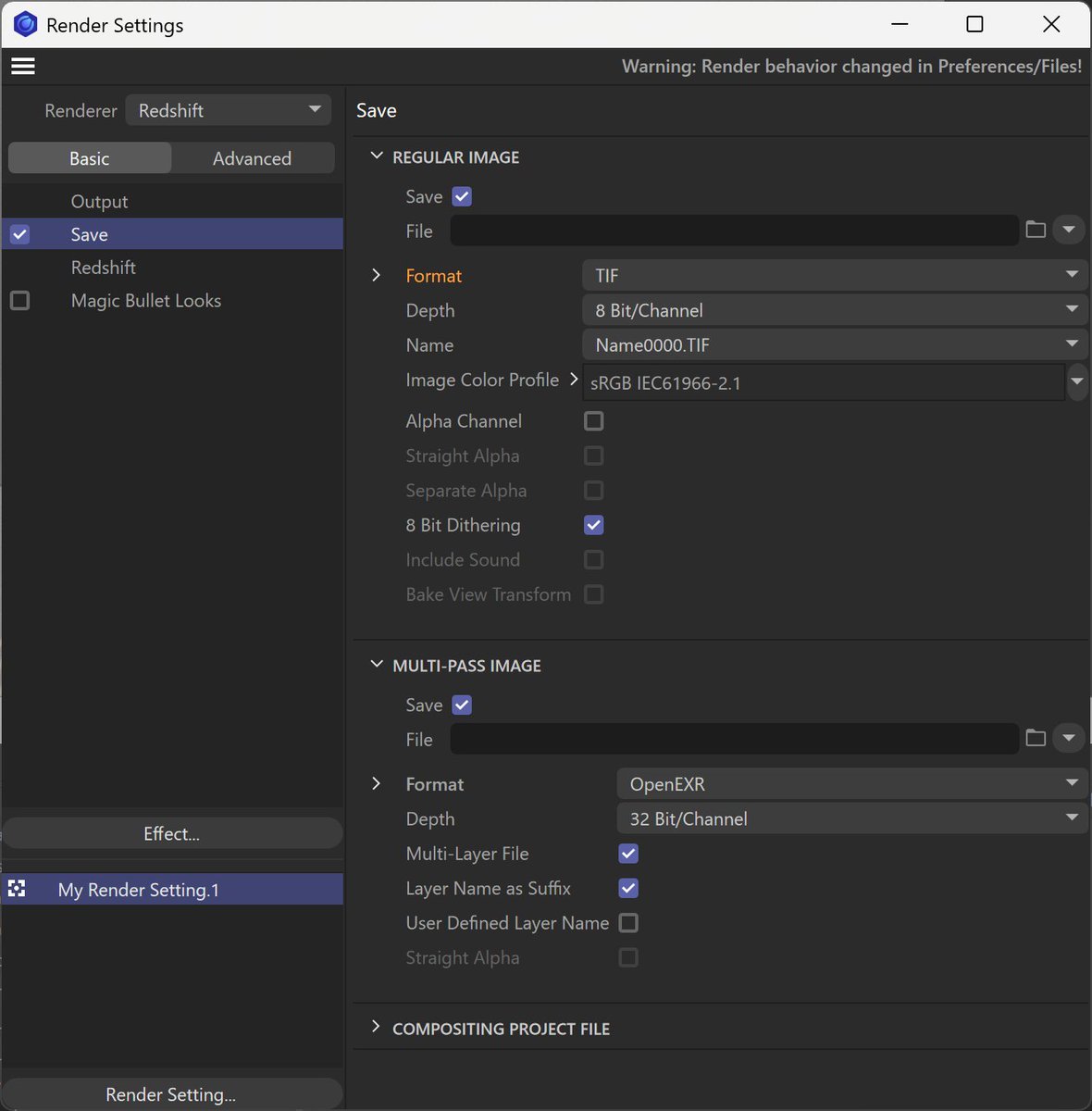The height and width of the screenshot is (1111, 1092).
Task: Open the 8 Bit/Channel depth dropdown
Action: tap(835, 310)
